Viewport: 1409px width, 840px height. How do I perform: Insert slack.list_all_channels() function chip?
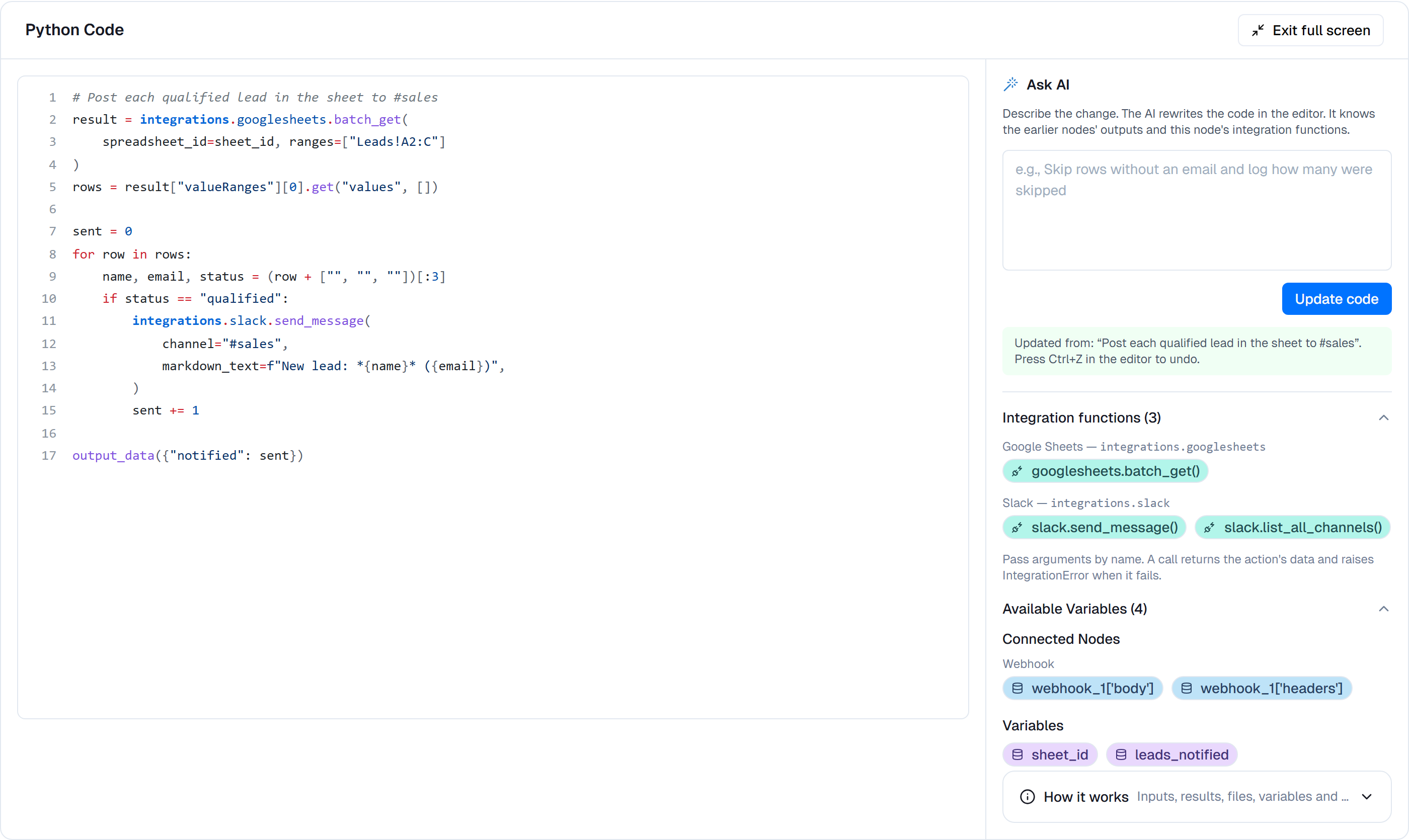pos(1292,528)
